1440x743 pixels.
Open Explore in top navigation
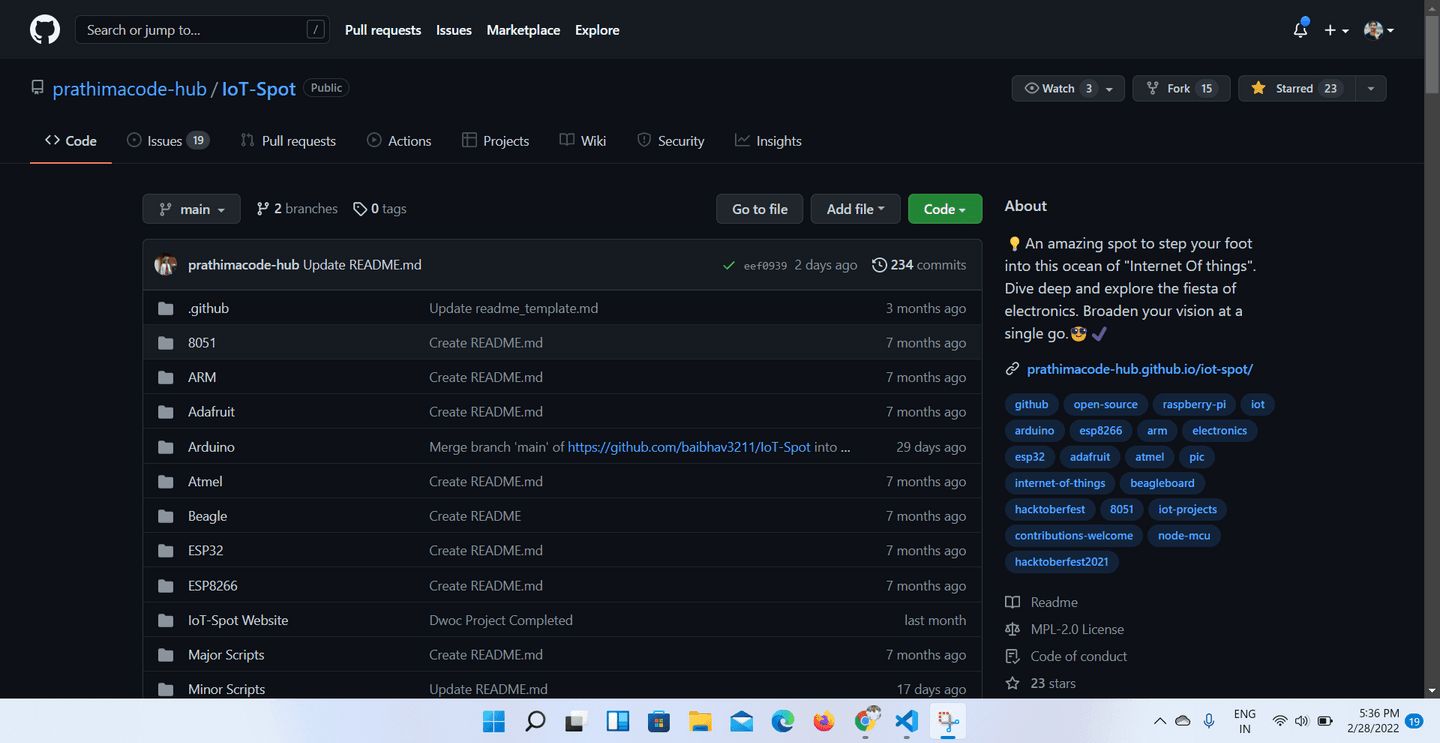(597, 30)
